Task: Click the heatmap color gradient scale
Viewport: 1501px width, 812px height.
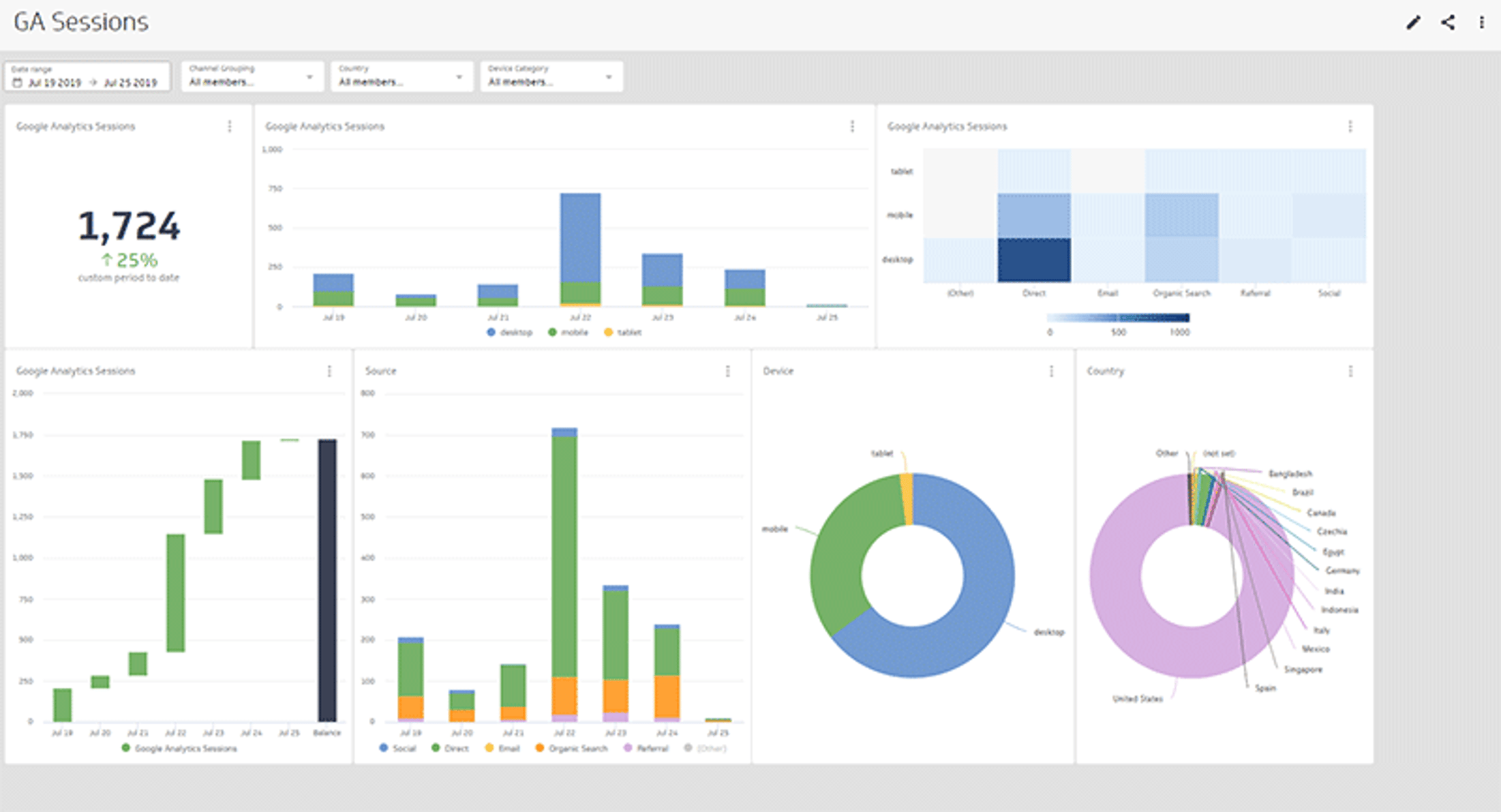Action: pos(1118,318)
